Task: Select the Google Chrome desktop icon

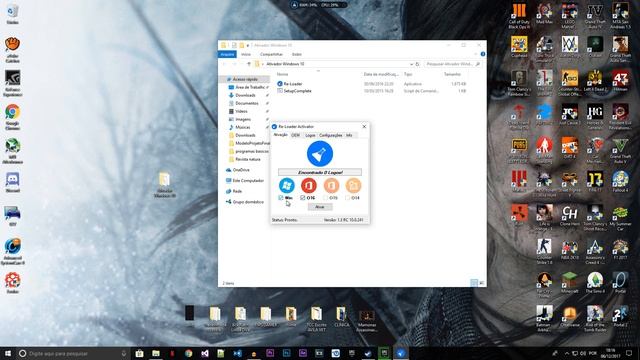Action: pyautogui.click(x=12, y=117)
